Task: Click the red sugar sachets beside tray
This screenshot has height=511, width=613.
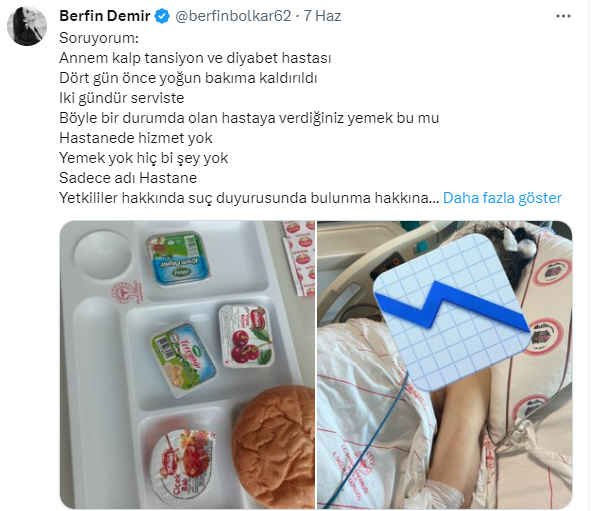Action: click(299, 257)
